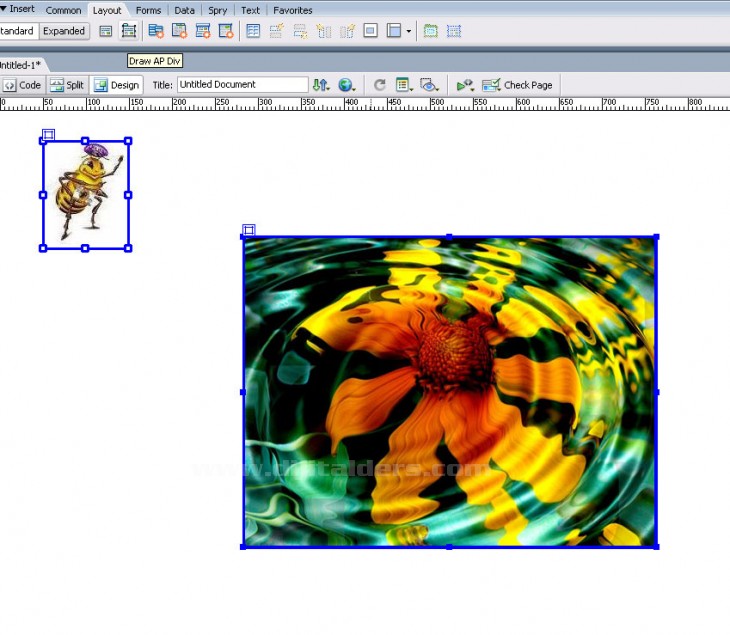Toggle Split view
Viewport: 730px width, 635px height.
[x=67, y=85]
